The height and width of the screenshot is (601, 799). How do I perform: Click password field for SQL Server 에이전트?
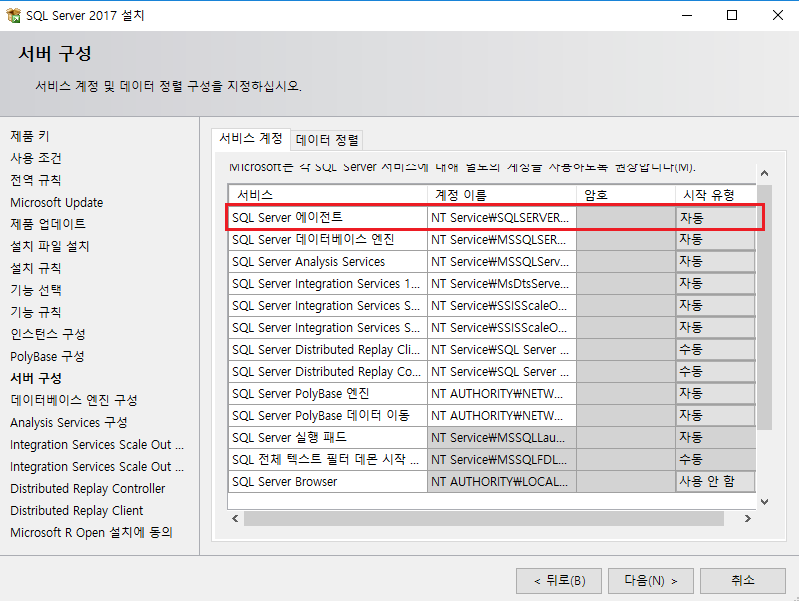[626, 218]
